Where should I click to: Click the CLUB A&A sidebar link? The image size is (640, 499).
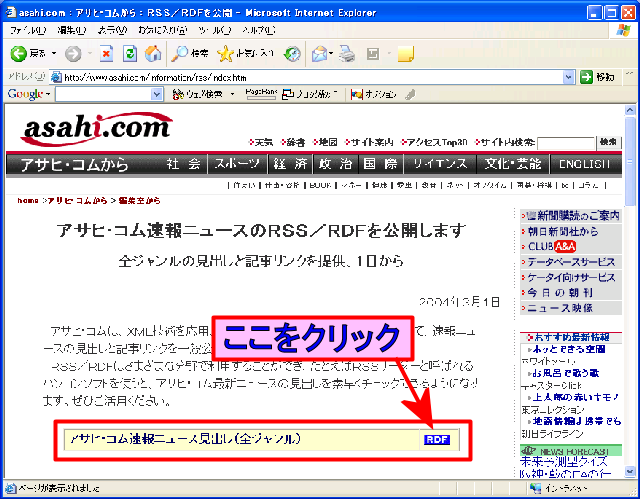[551, 246]
